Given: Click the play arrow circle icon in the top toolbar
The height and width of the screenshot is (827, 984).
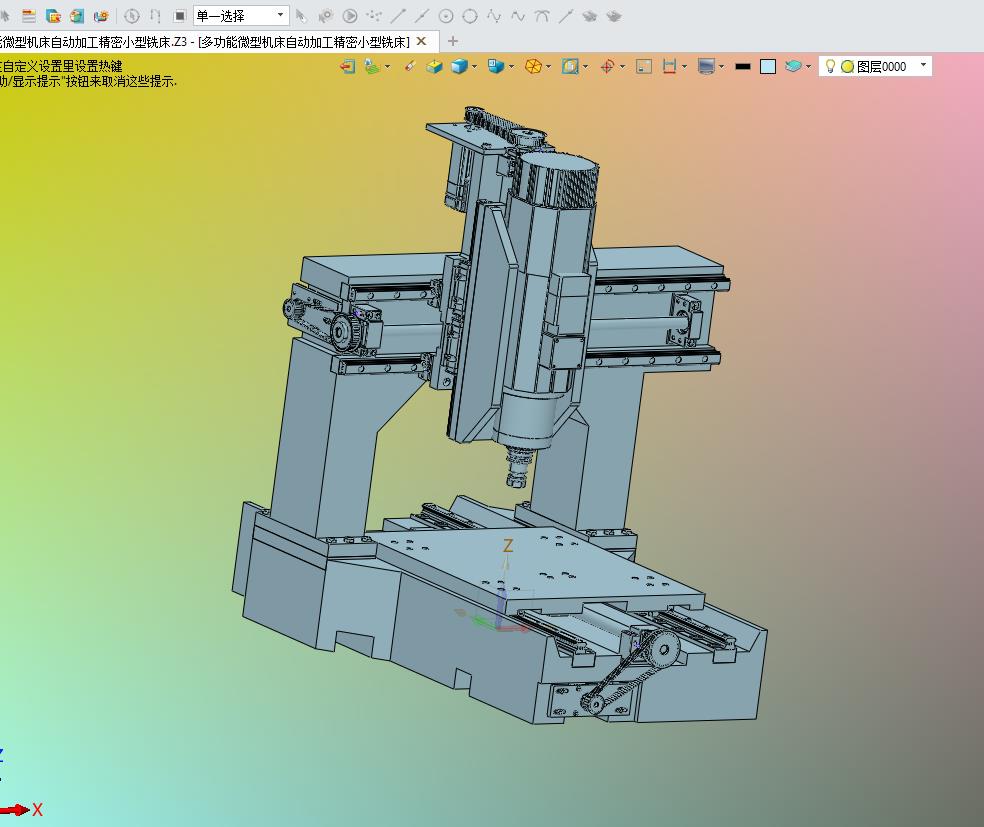Looking at the screenshot, I should 350,16.
